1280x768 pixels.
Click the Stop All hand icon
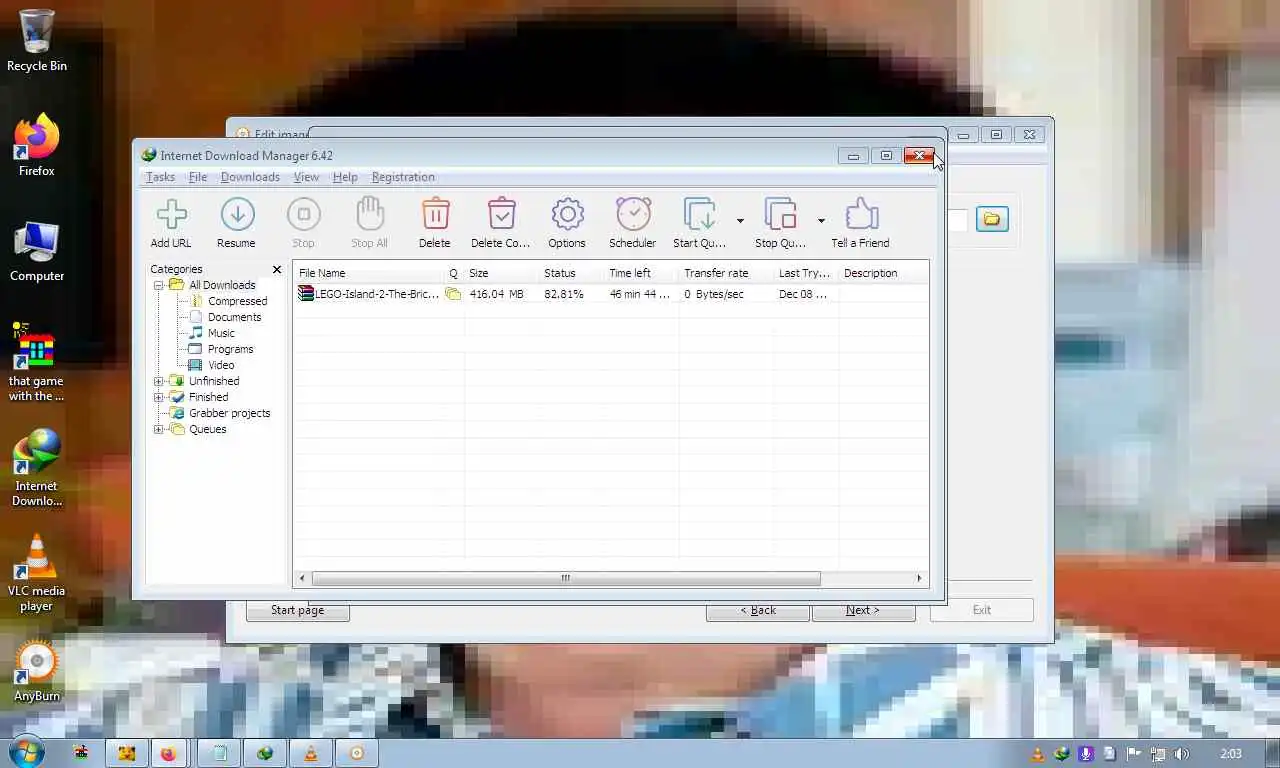[x=369, y=222]
